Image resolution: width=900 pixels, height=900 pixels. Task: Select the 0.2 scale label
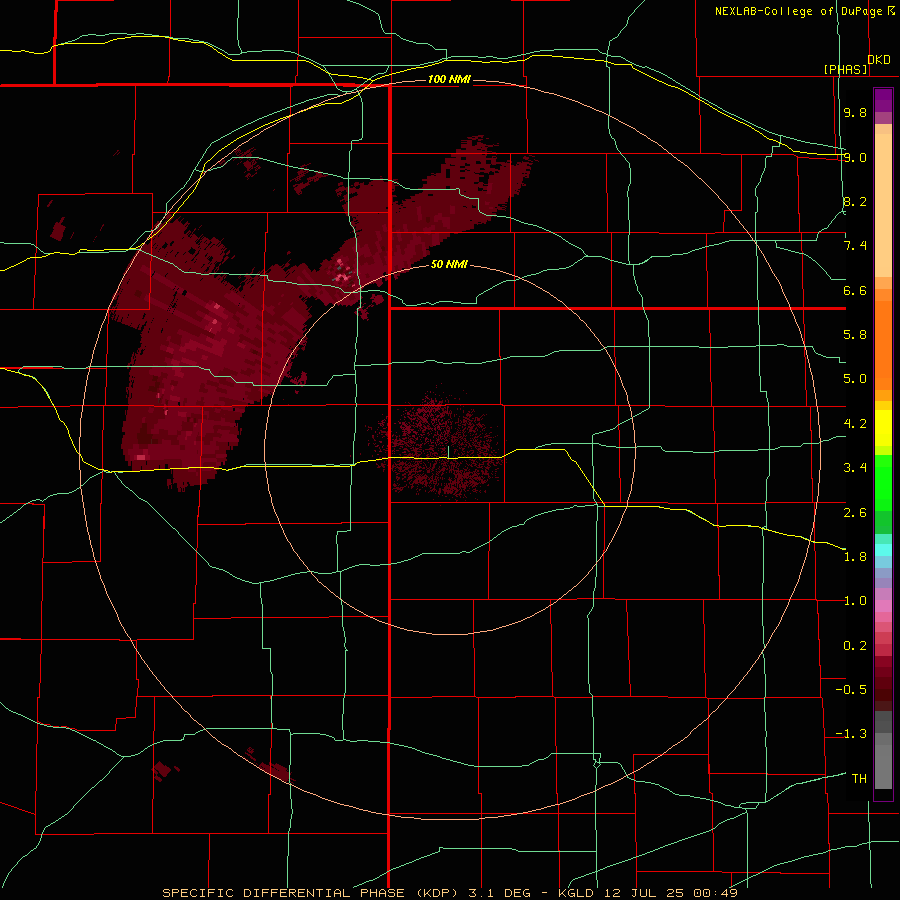tap(855, 646)
